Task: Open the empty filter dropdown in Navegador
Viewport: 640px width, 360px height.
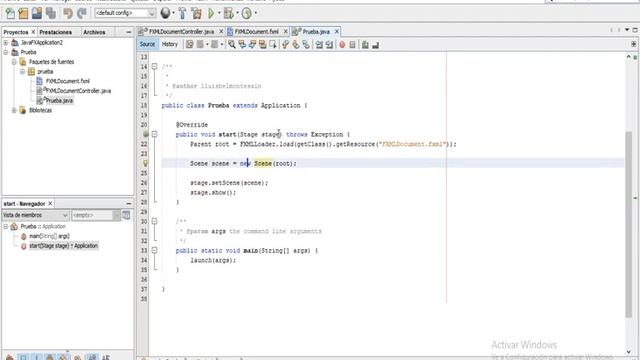Action: pyautogui.click(x=96, y=215)
